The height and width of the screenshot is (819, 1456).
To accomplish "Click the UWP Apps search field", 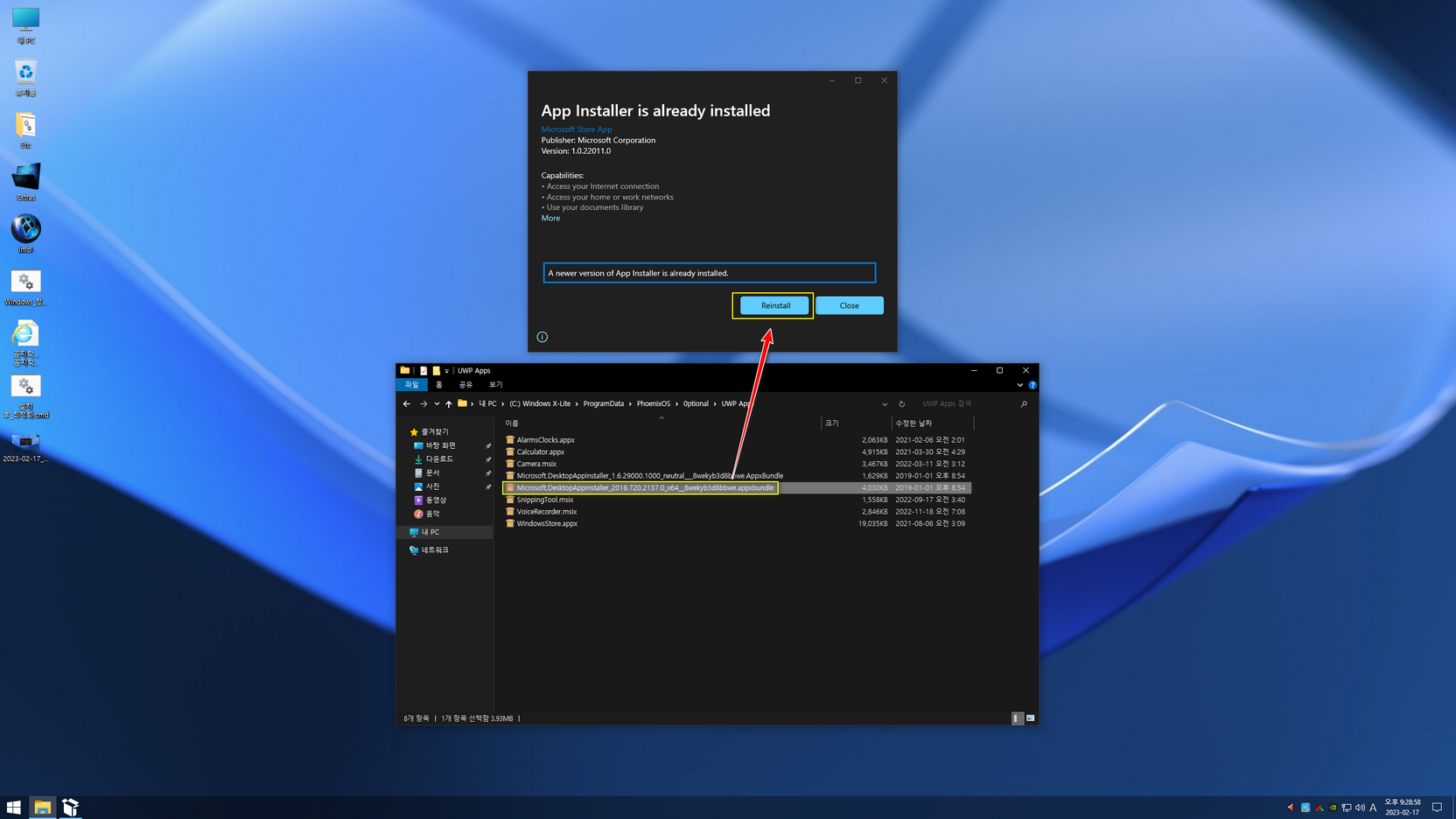I will [967, 404].
